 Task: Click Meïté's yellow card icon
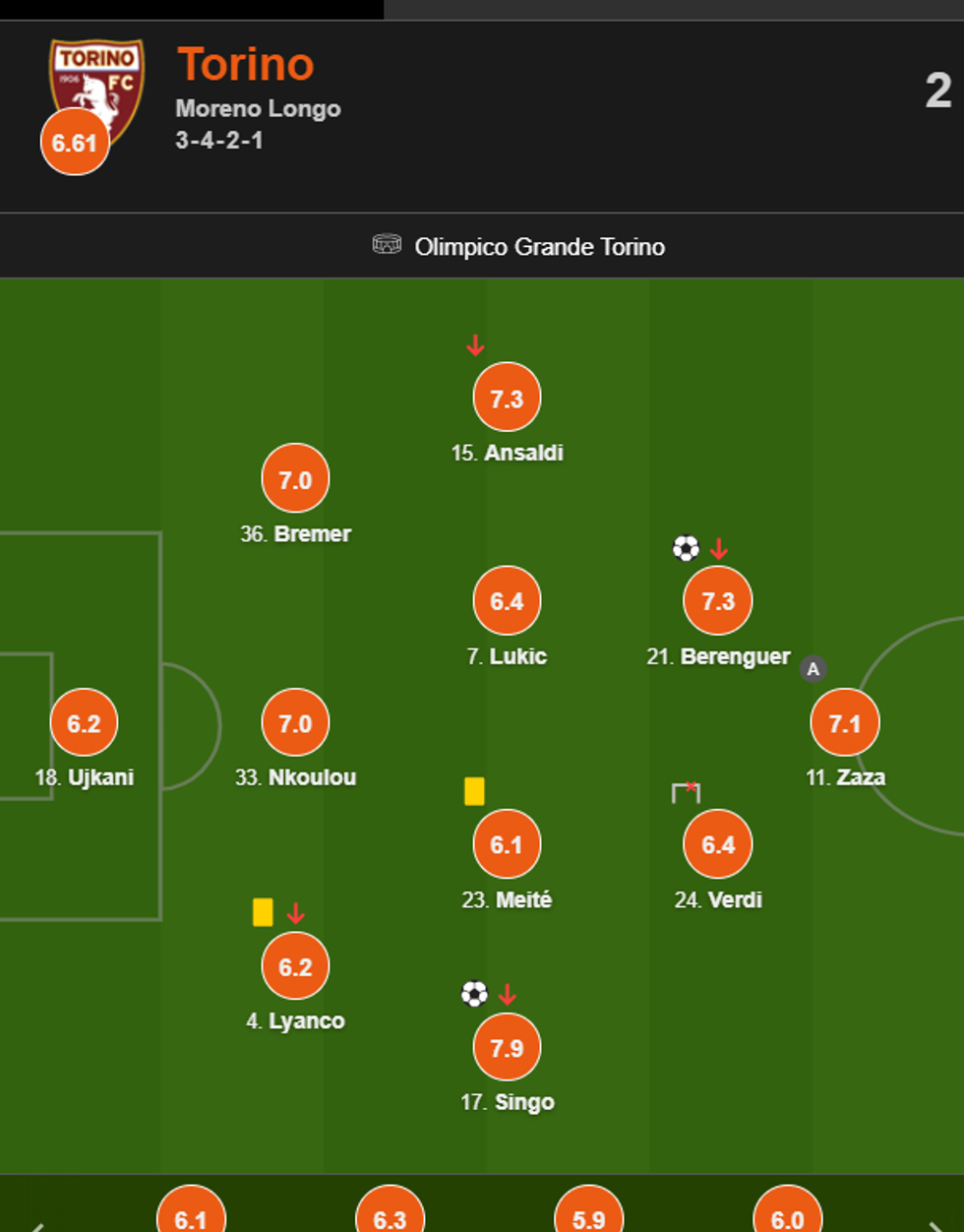(474, 791)
